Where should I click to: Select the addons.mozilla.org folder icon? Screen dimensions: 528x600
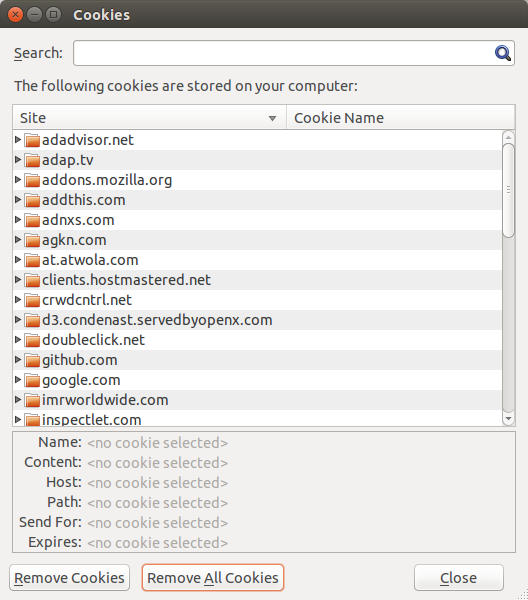[32, 180]
